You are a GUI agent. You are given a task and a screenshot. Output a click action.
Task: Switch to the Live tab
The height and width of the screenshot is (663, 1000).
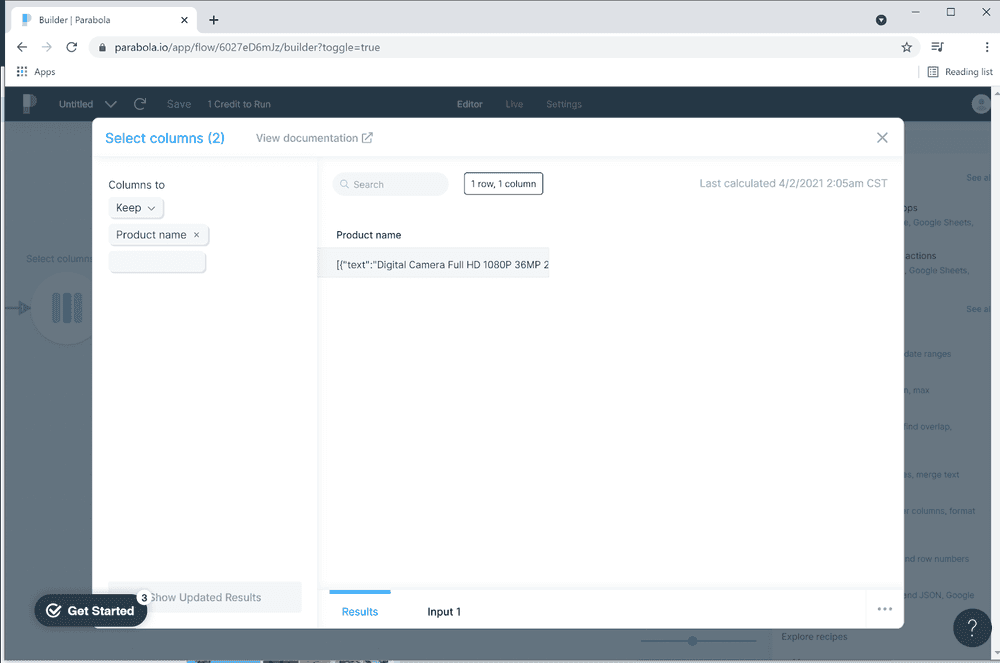coord(514,104)
